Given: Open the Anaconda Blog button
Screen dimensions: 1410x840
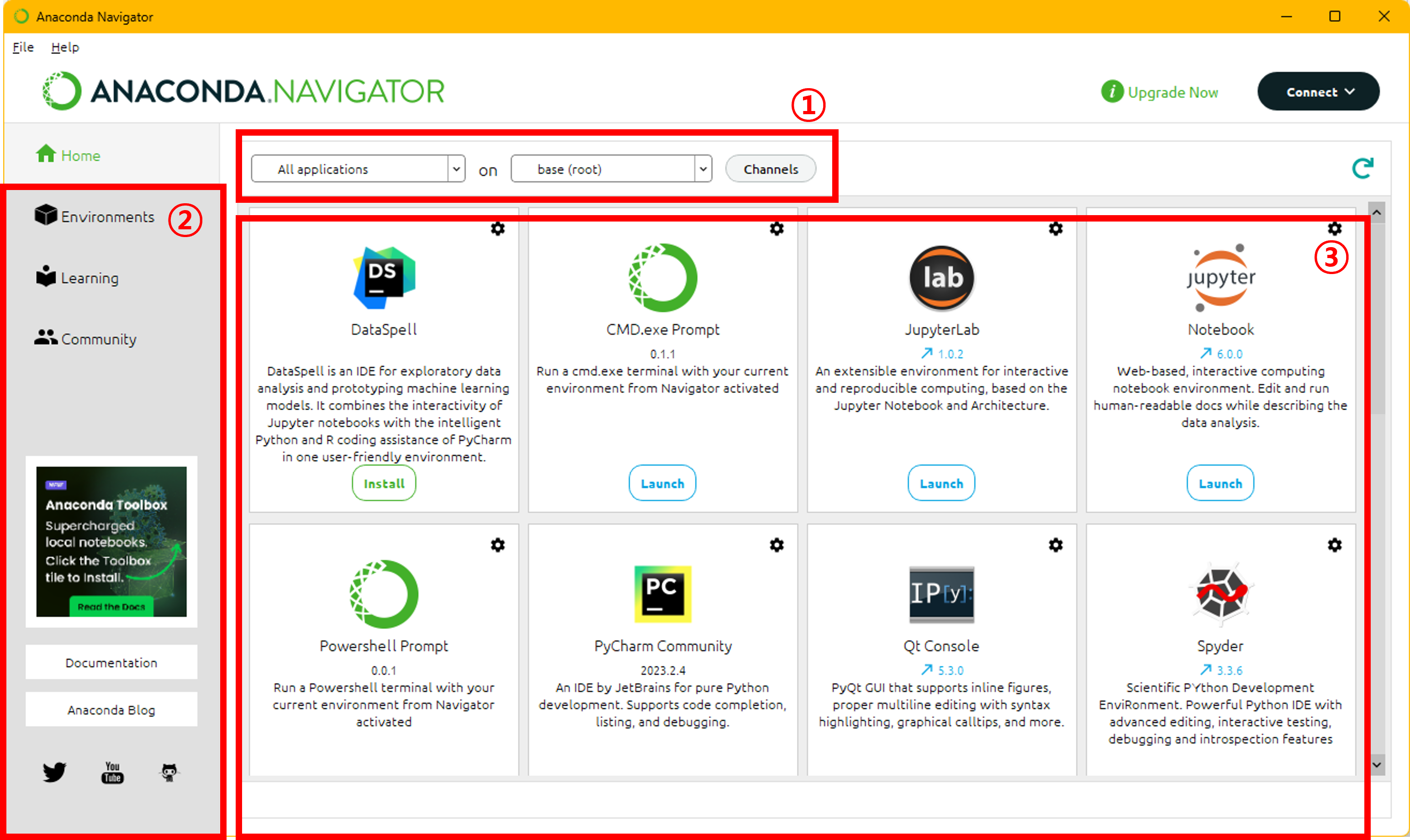Looking at the screenshot, I should click(x=111, y=709).
